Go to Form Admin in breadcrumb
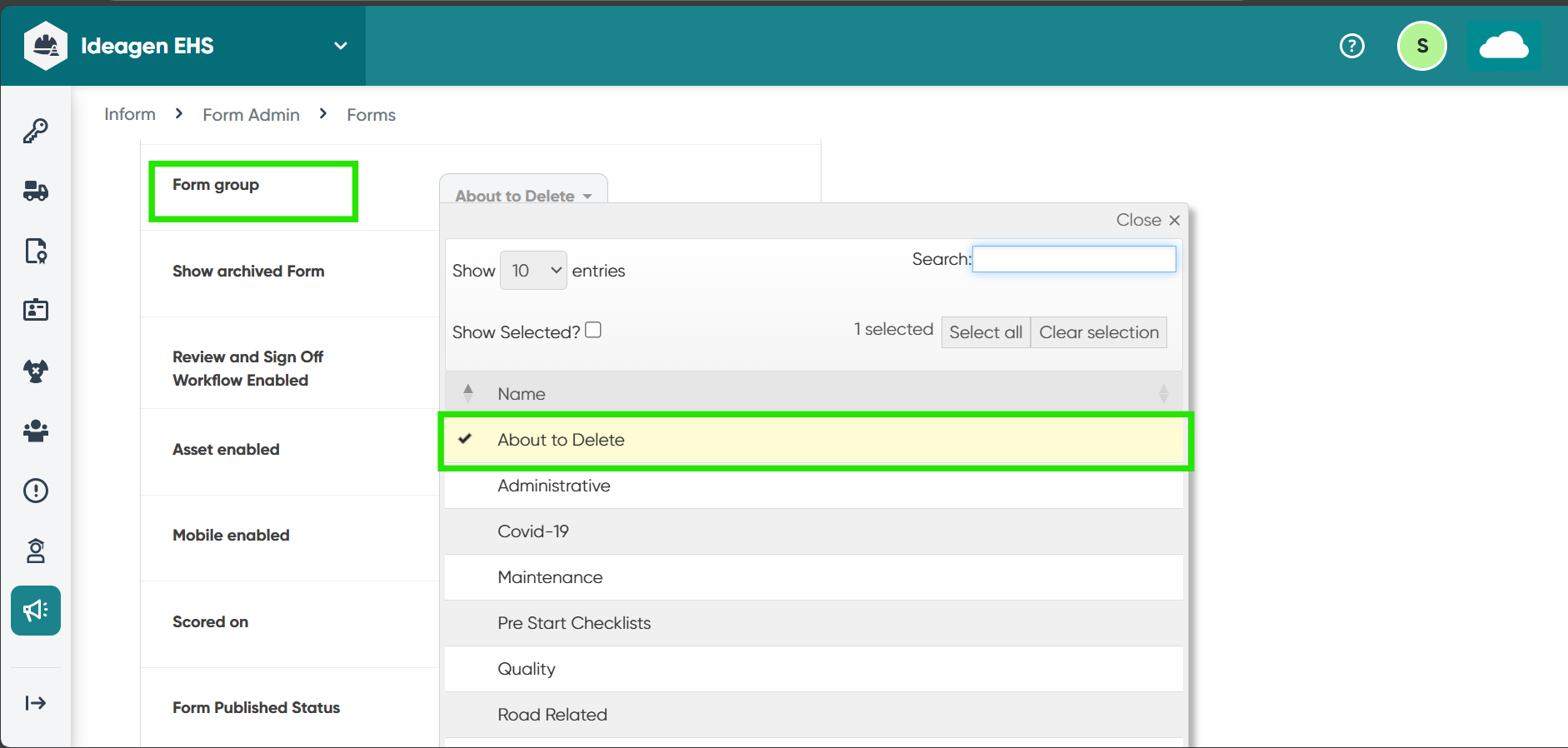1568x748 pixels. click(251, 115)
